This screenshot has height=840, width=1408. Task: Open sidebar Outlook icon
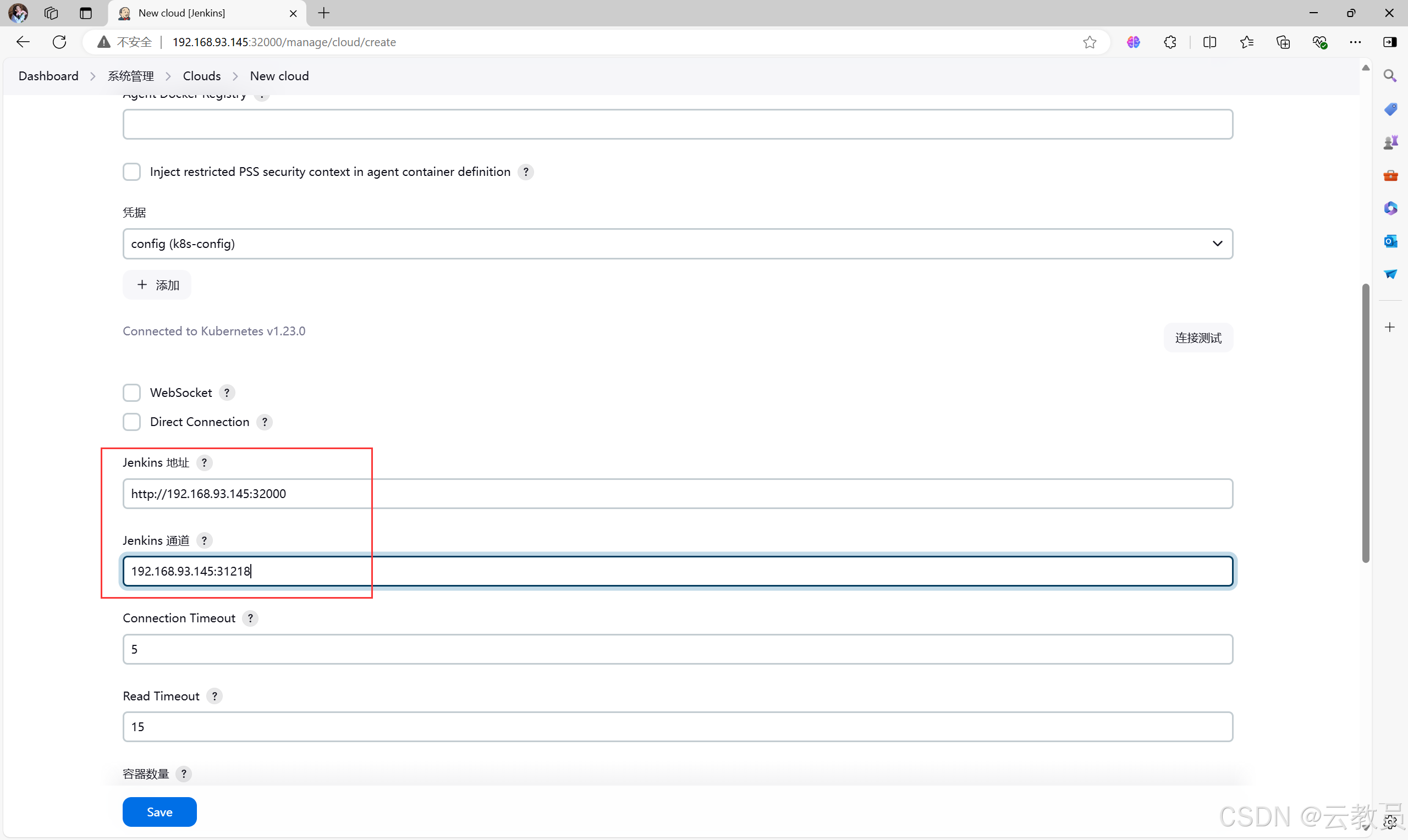pos(1390,241)
